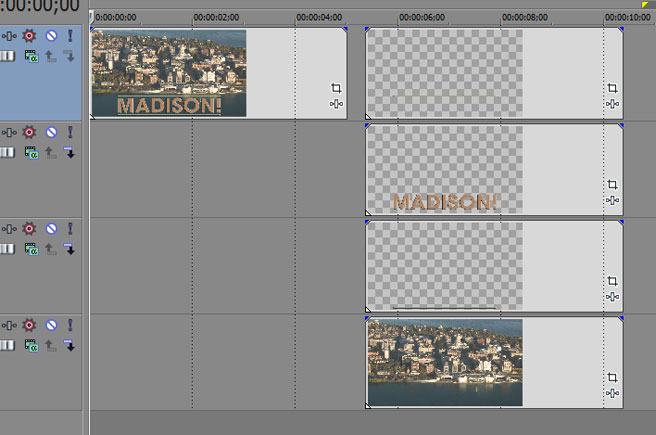Click Make Compositing Child on first track

(x=70, y=56)
